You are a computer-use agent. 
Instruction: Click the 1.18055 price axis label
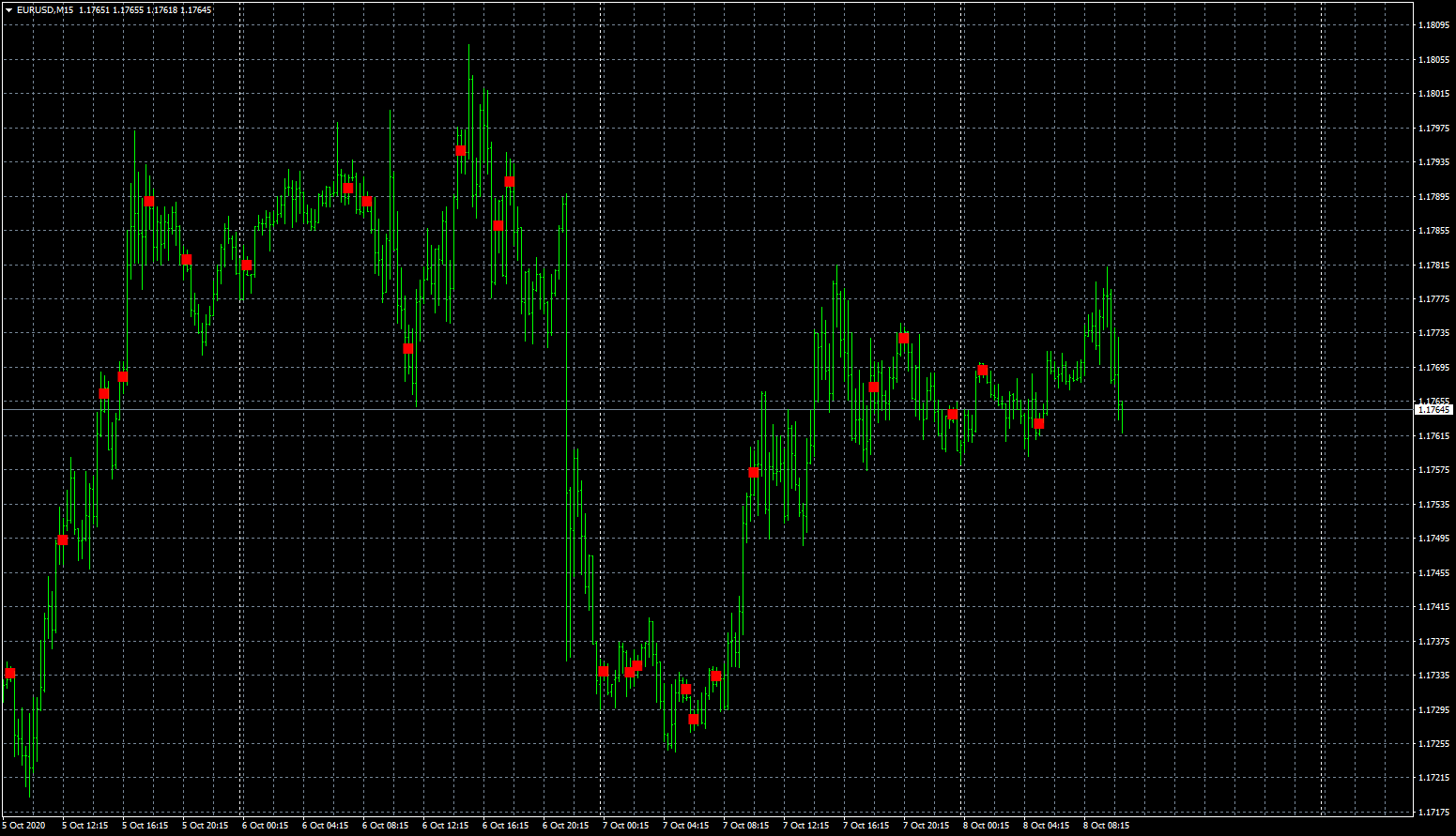(x=1433, y=60)
